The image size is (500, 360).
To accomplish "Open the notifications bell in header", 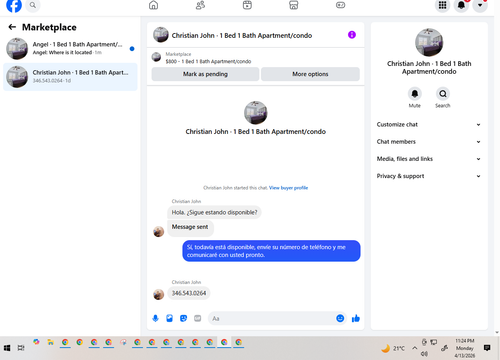I will pyautogui.click(x=461, y=5).
